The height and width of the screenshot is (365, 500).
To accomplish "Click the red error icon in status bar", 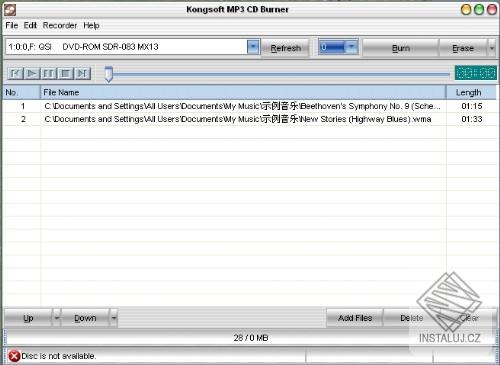I will click(14, 356).
